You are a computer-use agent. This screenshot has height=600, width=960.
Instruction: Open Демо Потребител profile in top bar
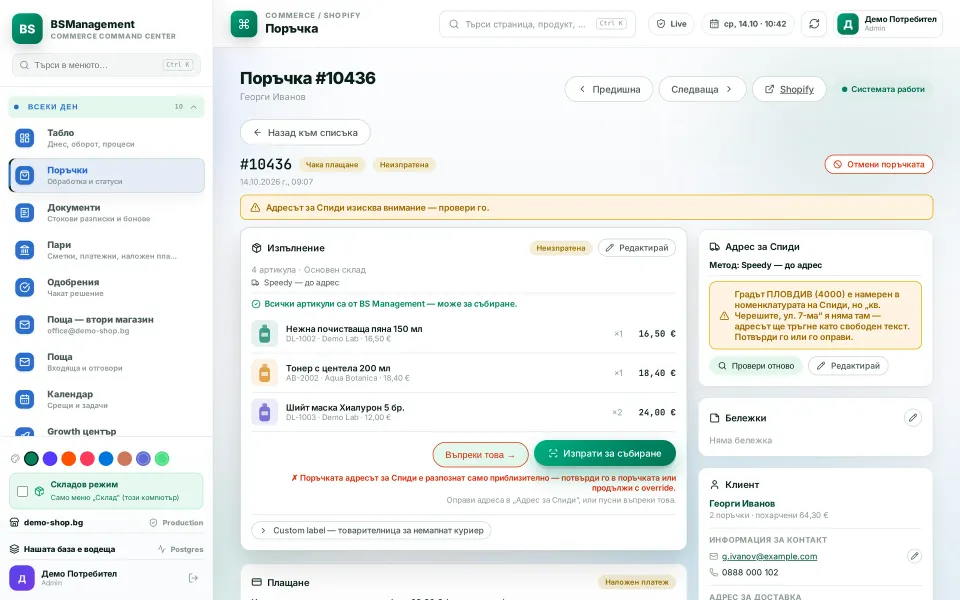coord(887,24)
